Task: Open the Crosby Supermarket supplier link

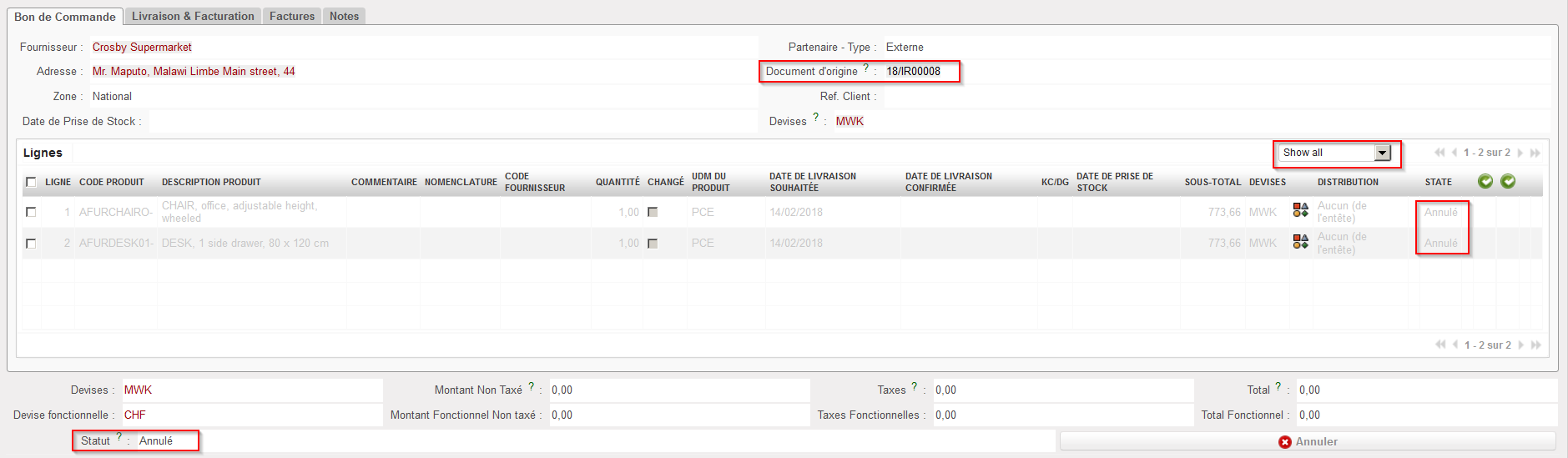Action: point(142,48)
